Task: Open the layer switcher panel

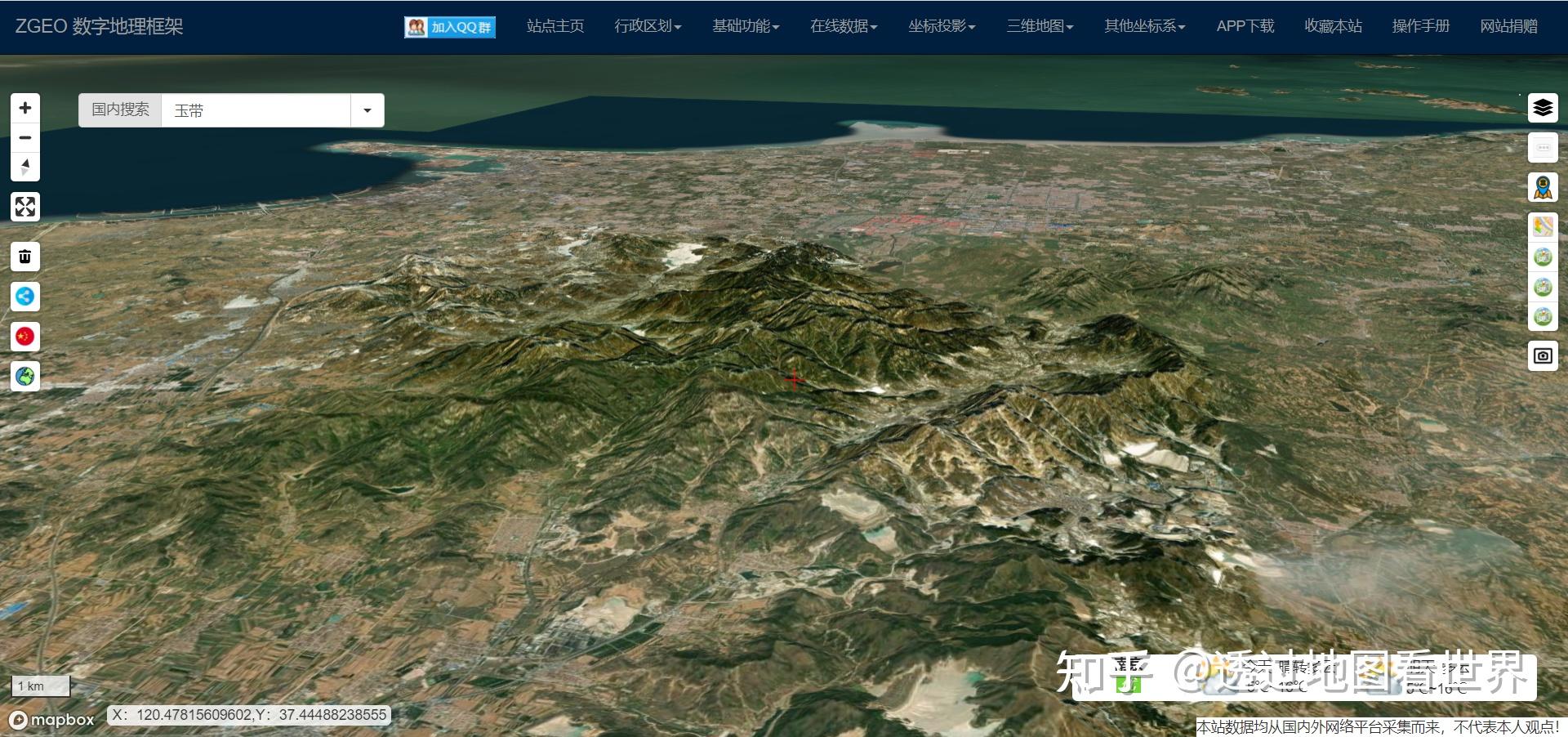Action: coord(1543,107)
